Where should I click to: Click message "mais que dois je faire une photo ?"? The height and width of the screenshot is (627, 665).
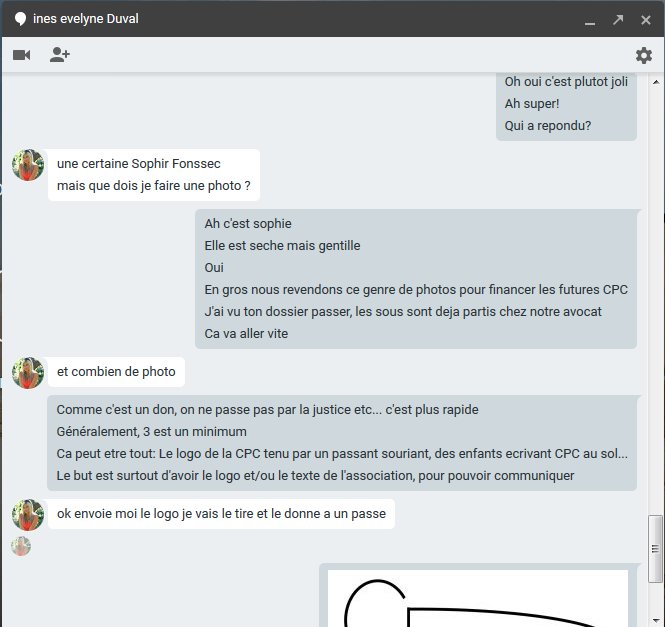pos(153,186)
